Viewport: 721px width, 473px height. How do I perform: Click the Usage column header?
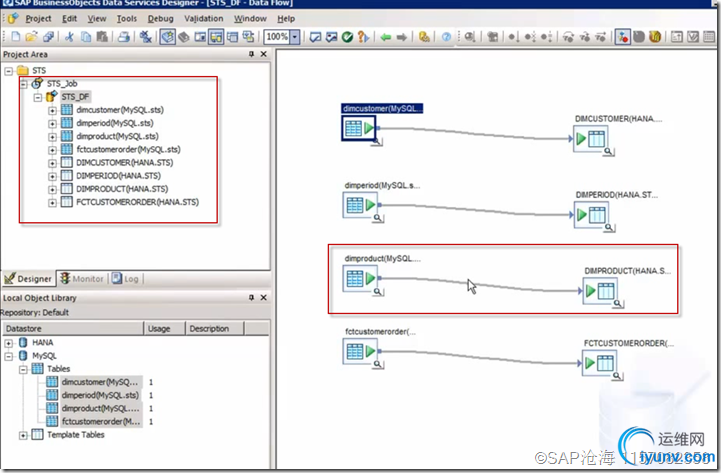click(x=164, y=329)
